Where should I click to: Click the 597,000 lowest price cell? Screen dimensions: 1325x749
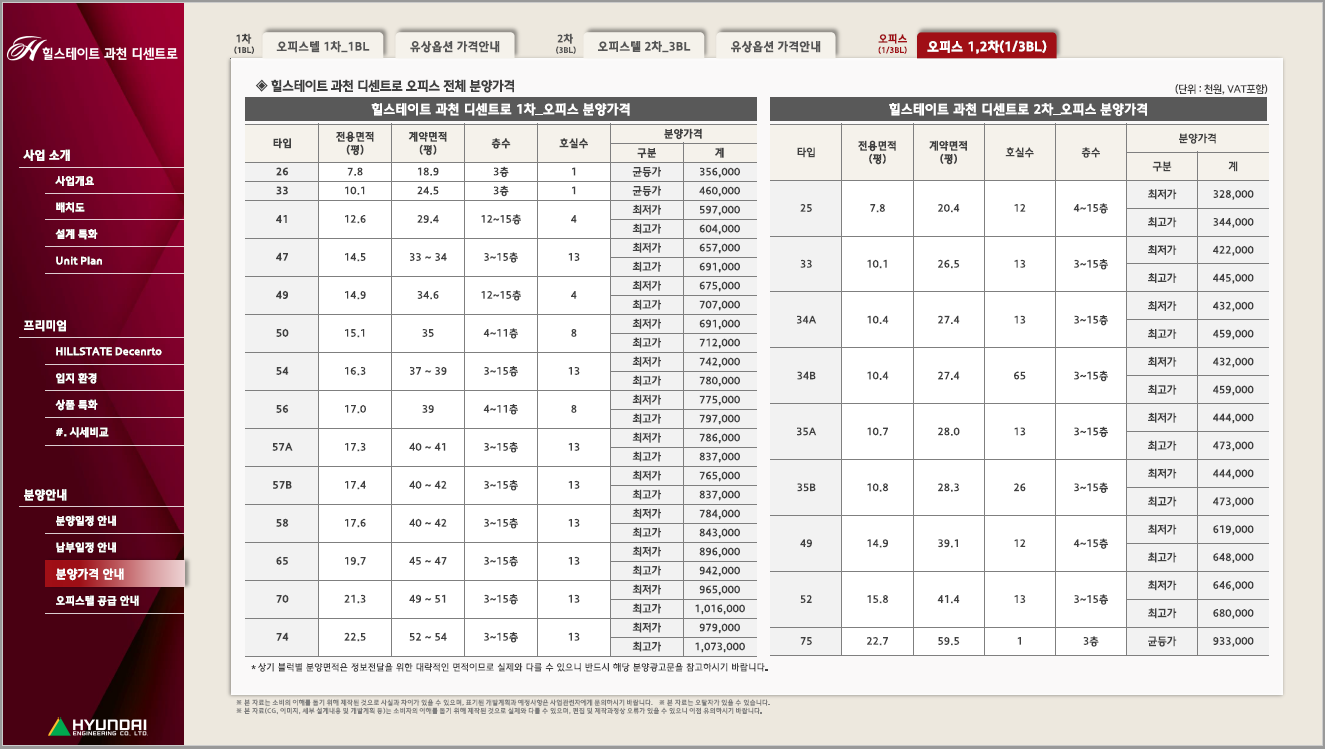[x=719, y=210]
